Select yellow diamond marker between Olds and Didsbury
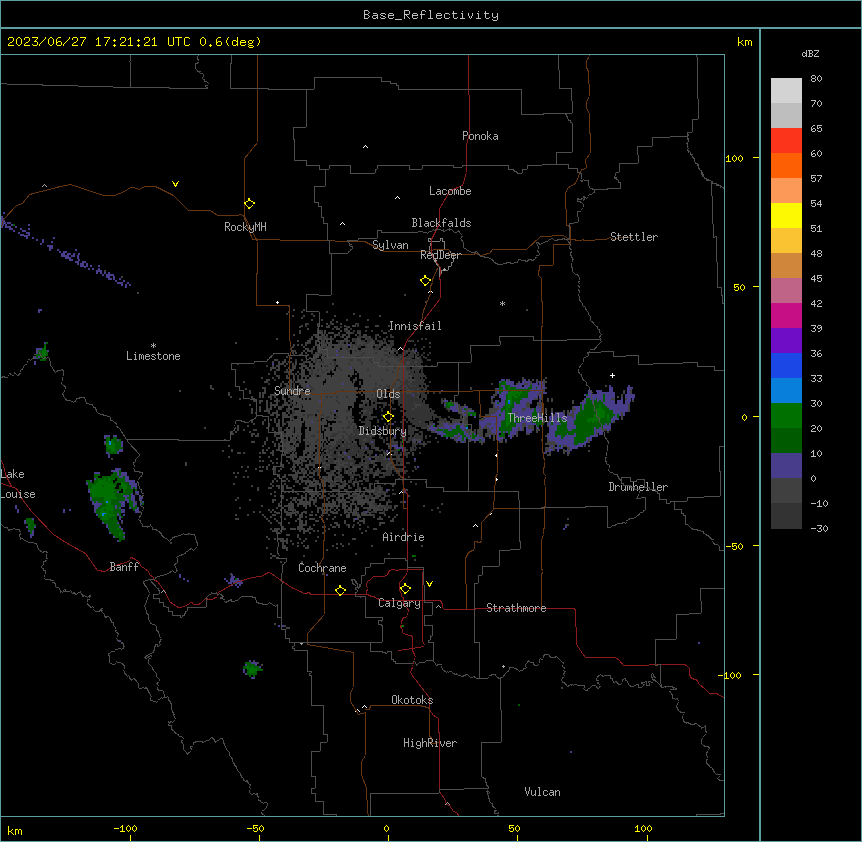Viewport: 862px width, 842px height. point(388,417)
